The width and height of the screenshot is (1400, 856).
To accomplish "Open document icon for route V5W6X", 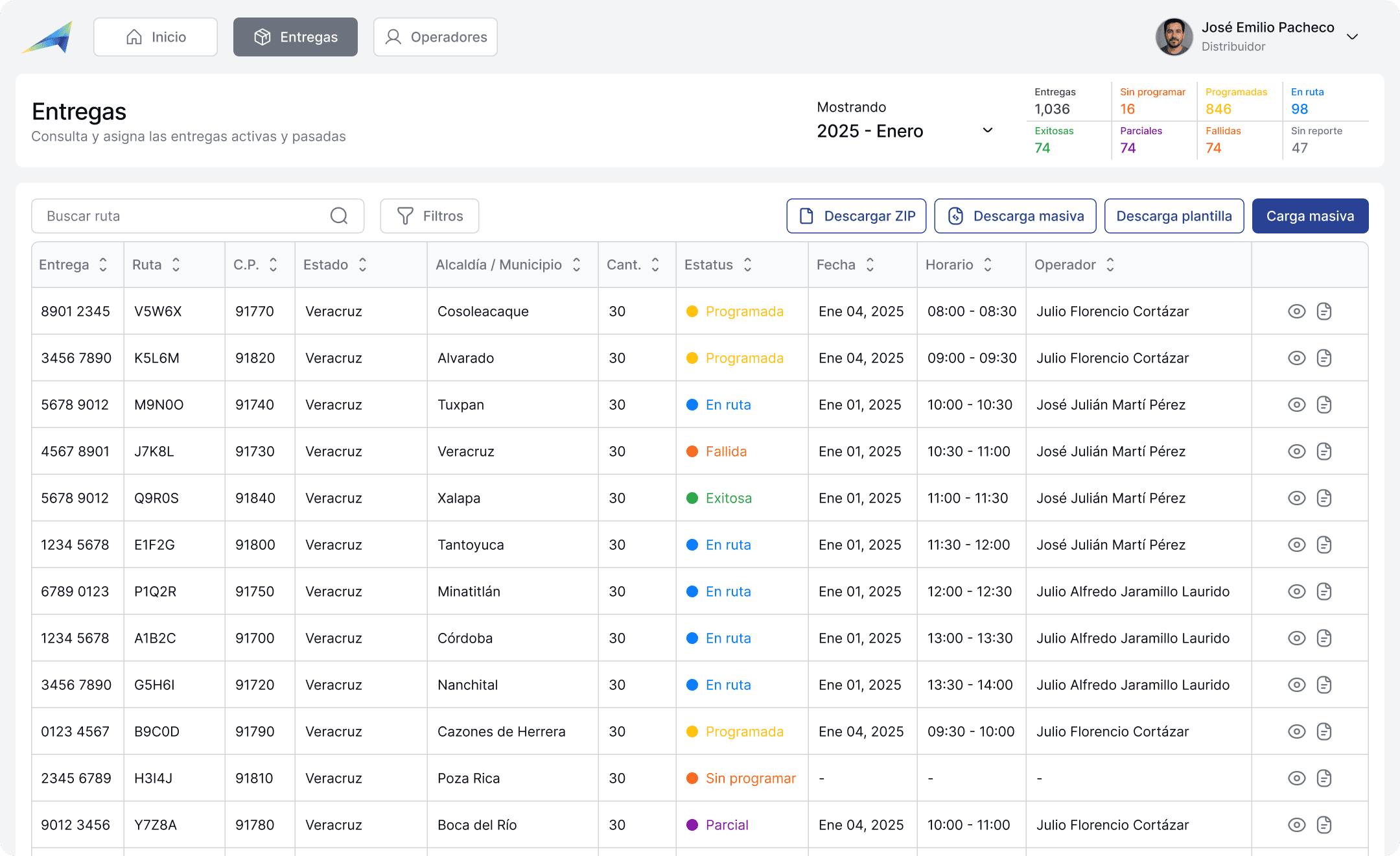I will click(x=1324, y=311).
